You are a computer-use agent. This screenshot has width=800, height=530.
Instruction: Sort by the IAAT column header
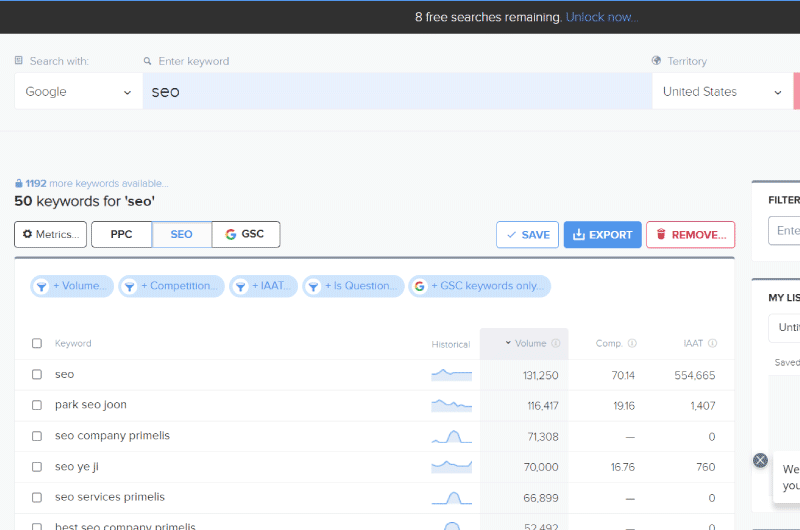pyautogui.click(x=693, y=343)
